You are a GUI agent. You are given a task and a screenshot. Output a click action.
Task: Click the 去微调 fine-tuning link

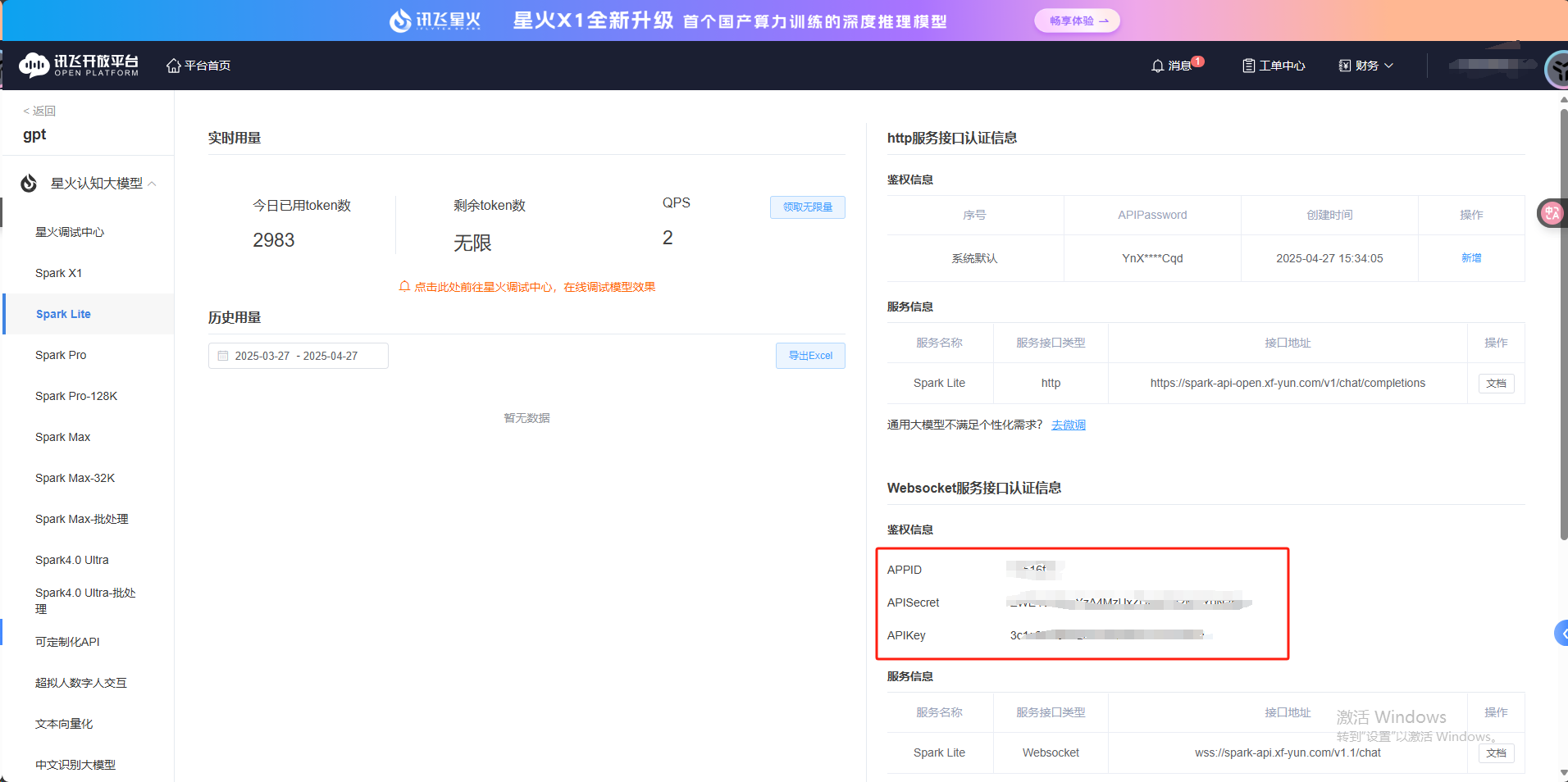point(1068,424)
